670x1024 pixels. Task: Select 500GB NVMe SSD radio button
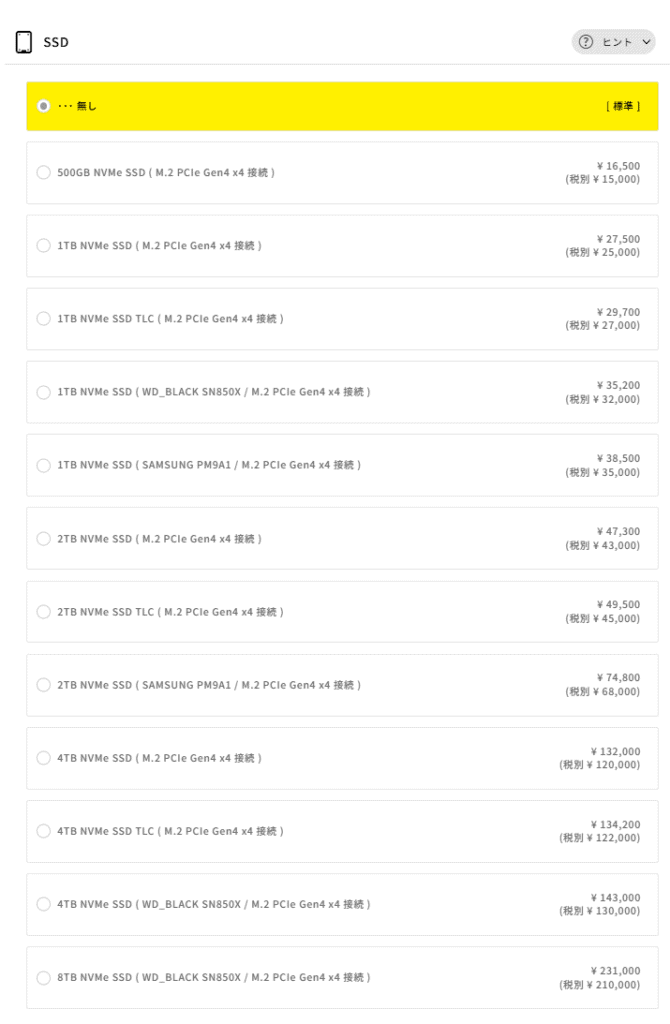pyautogui.click(x=43, y=173)
